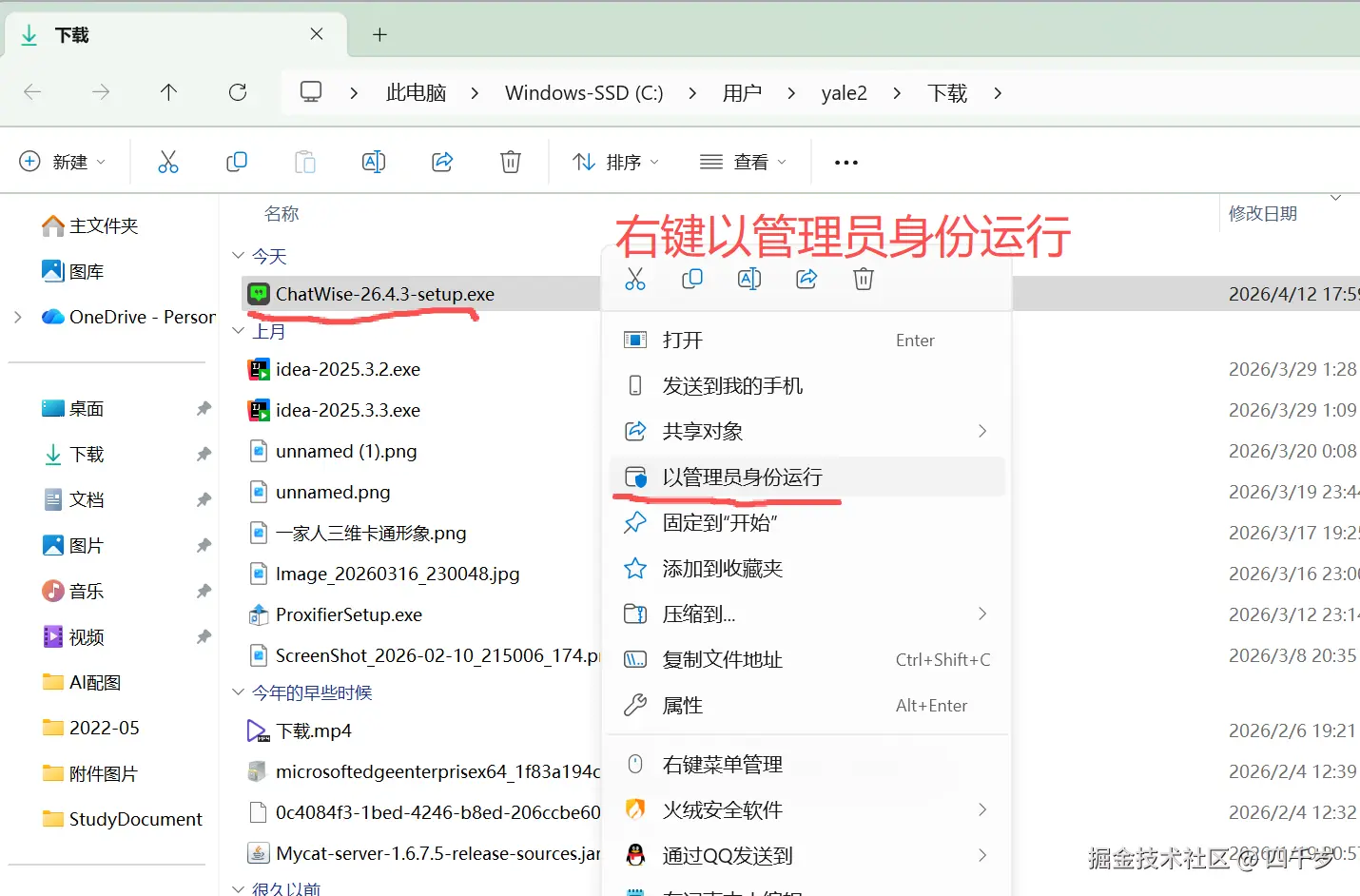Open 属性 from the context menu

[x=680, y=705]
